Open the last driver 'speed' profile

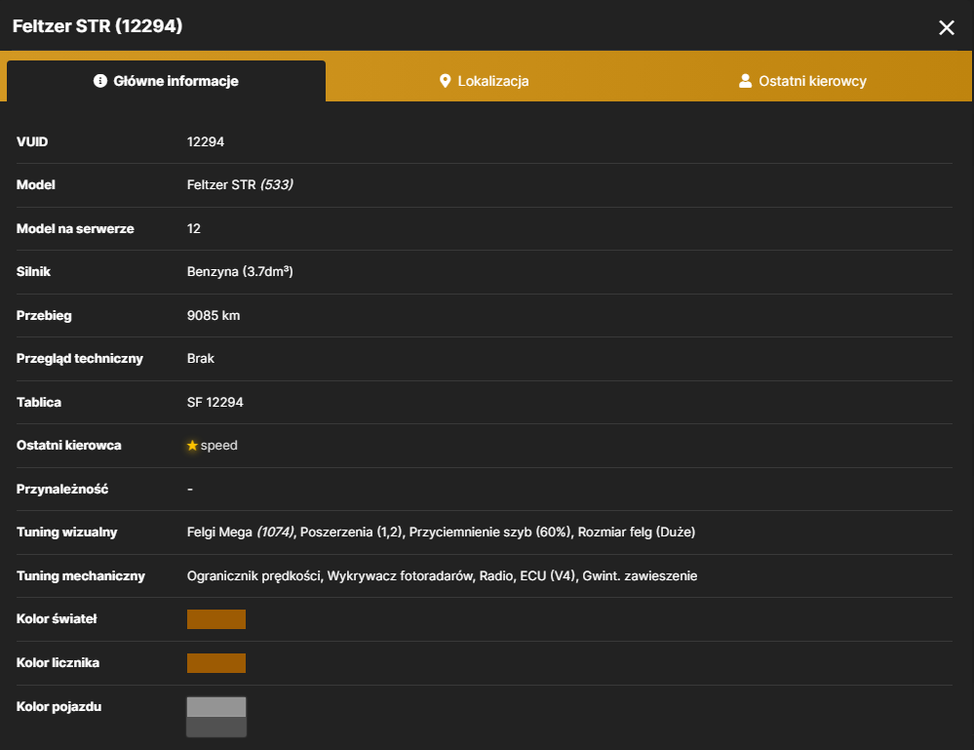click(219, 446)
